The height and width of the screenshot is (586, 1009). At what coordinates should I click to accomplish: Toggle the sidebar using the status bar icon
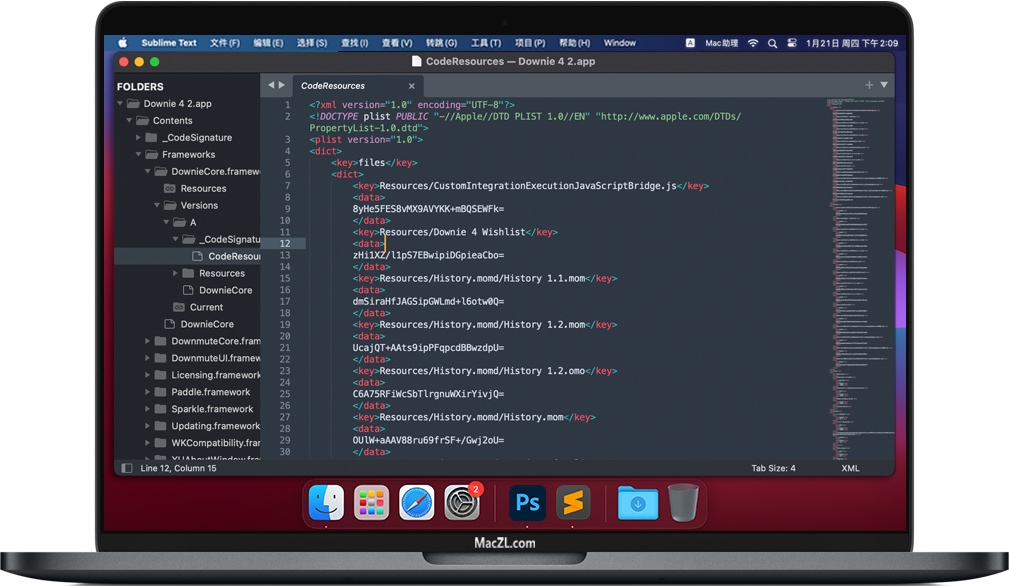pyautogui.click(x=126, y=468)
